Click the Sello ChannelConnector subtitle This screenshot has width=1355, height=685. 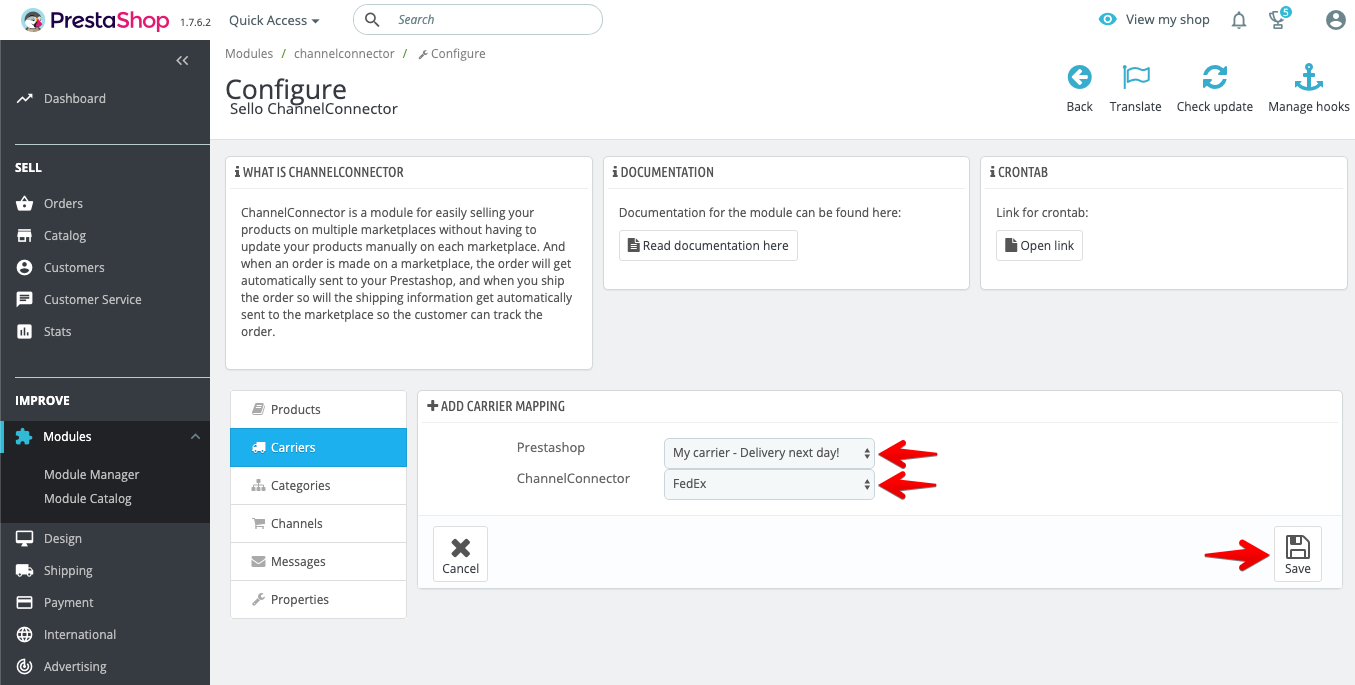tap(314, 109)
